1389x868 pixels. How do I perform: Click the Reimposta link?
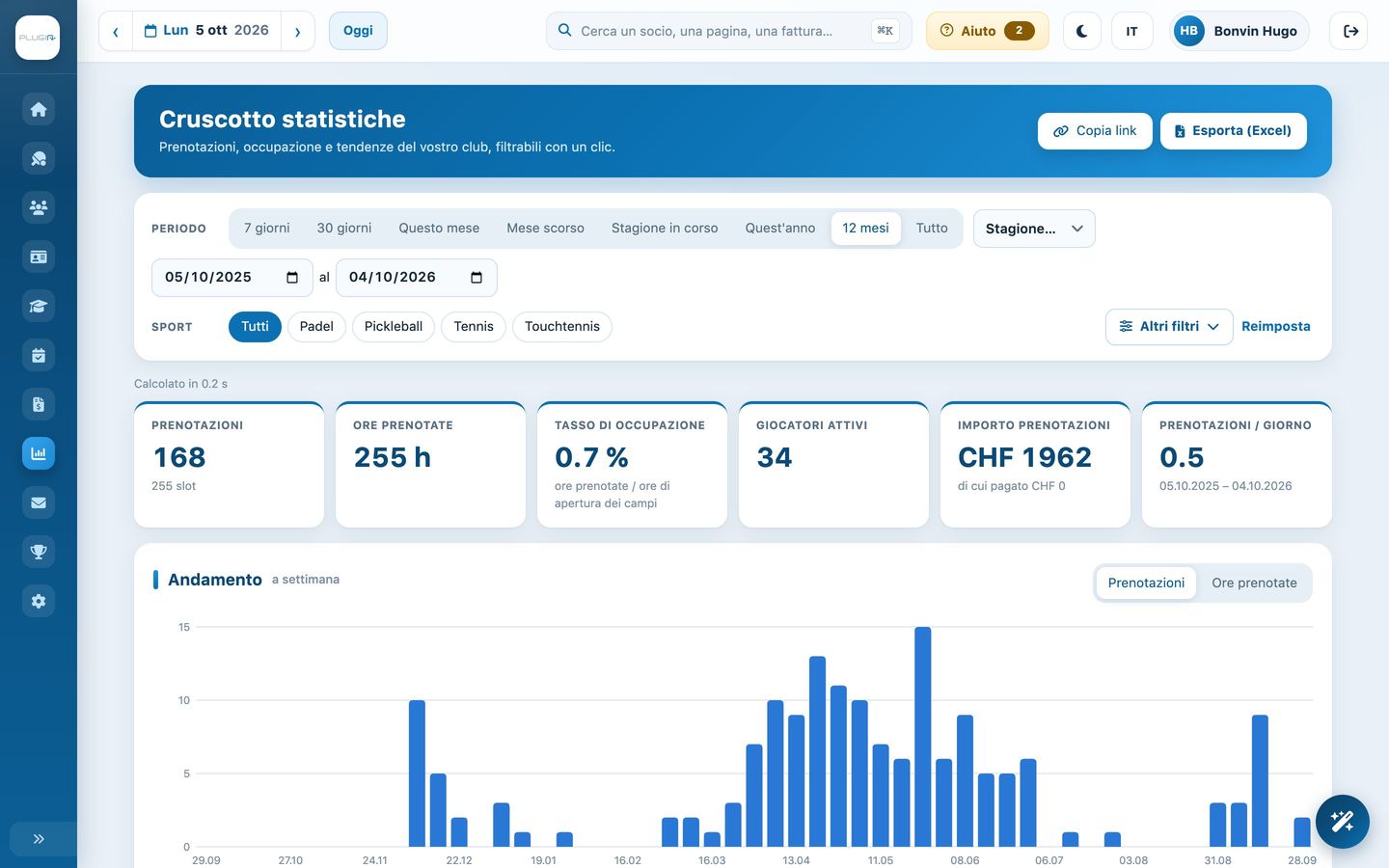[1275, 327]
